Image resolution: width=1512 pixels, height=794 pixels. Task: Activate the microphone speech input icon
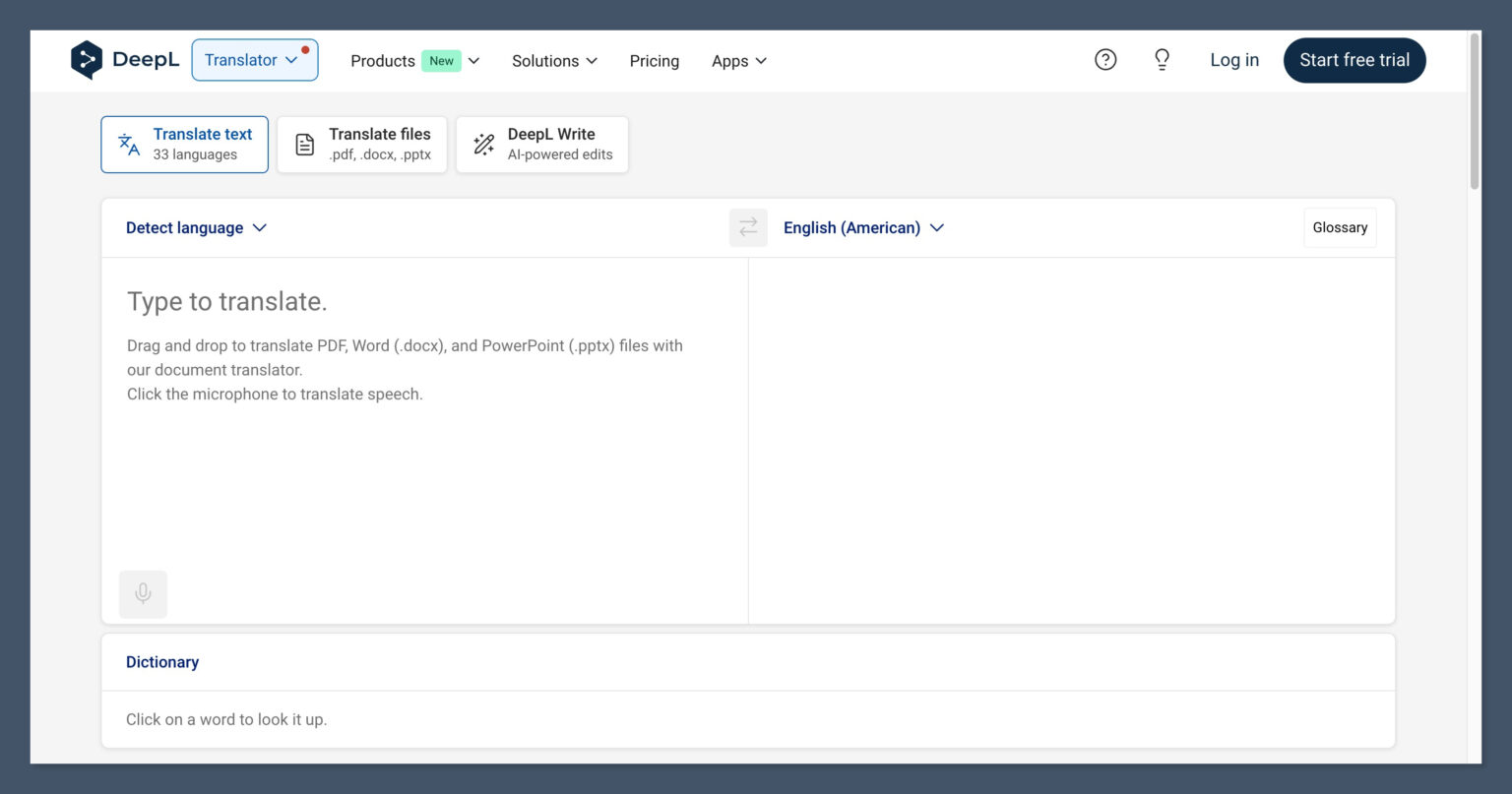[143, 594]
